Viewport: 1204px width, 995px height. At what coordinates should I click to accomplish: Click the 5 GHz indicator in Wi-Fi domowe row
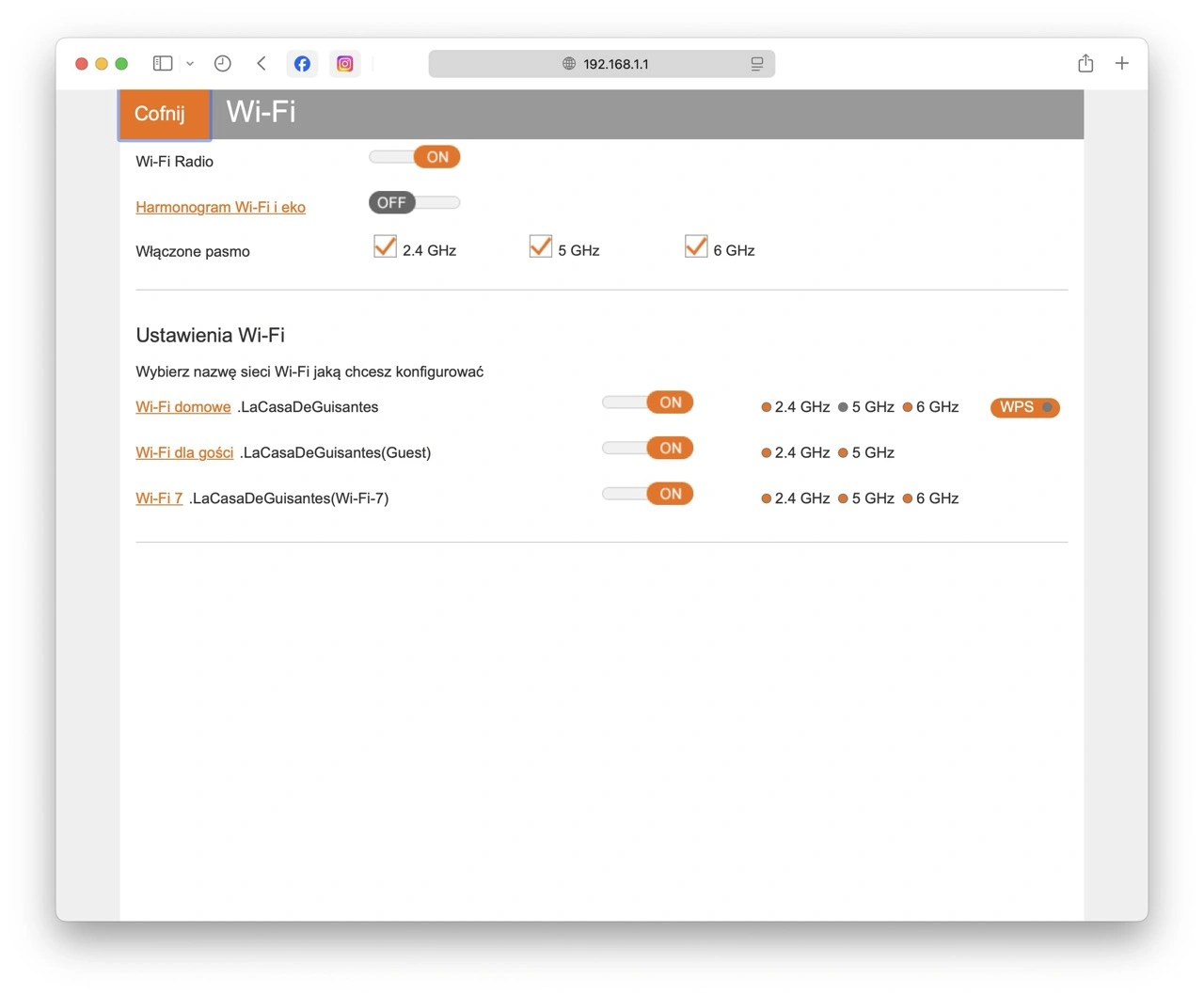[x=866, y=407]
